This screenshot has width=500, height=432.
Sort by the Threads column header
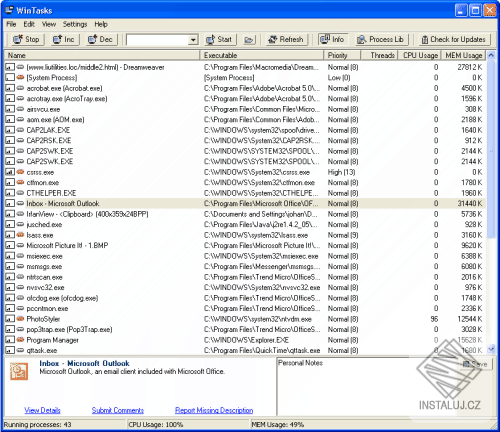(379, 55)
